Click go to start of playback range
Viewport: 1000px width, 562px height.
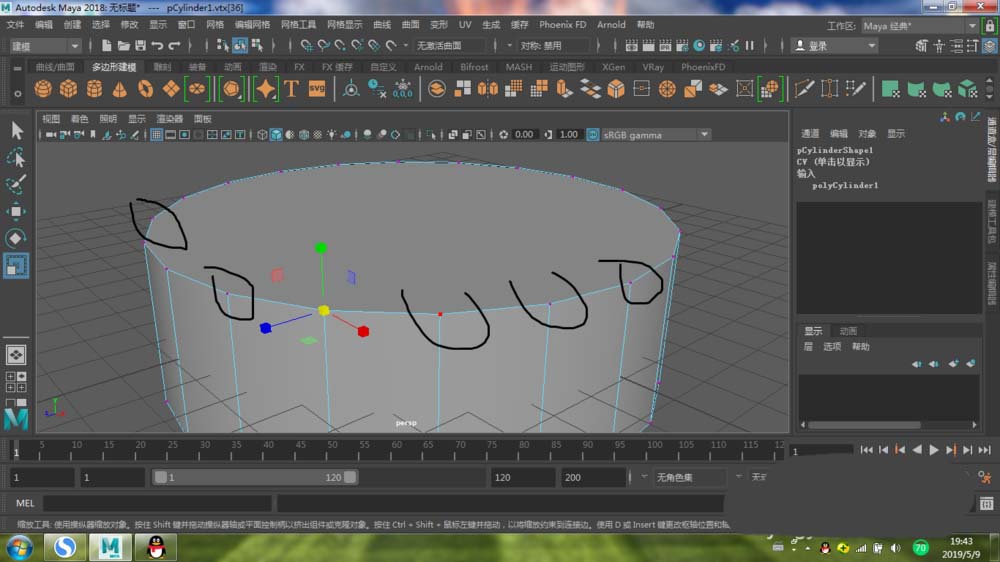(866, 450)
